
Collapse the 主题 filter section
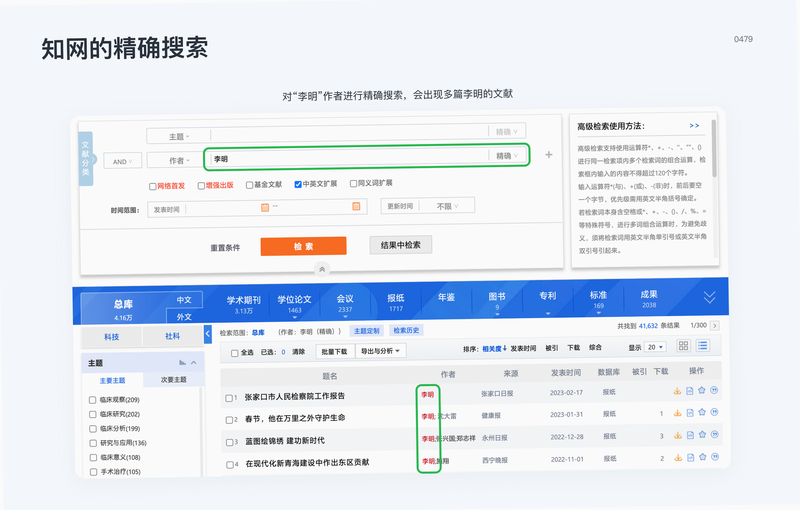194,363
